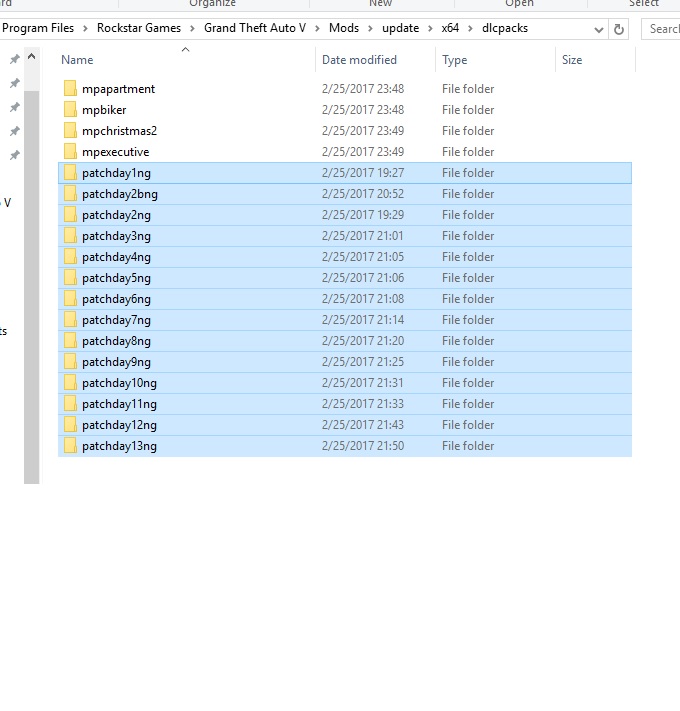Select the patchday2bng folder name
Viewport: 680px width, 711px height.
(120, 194)
